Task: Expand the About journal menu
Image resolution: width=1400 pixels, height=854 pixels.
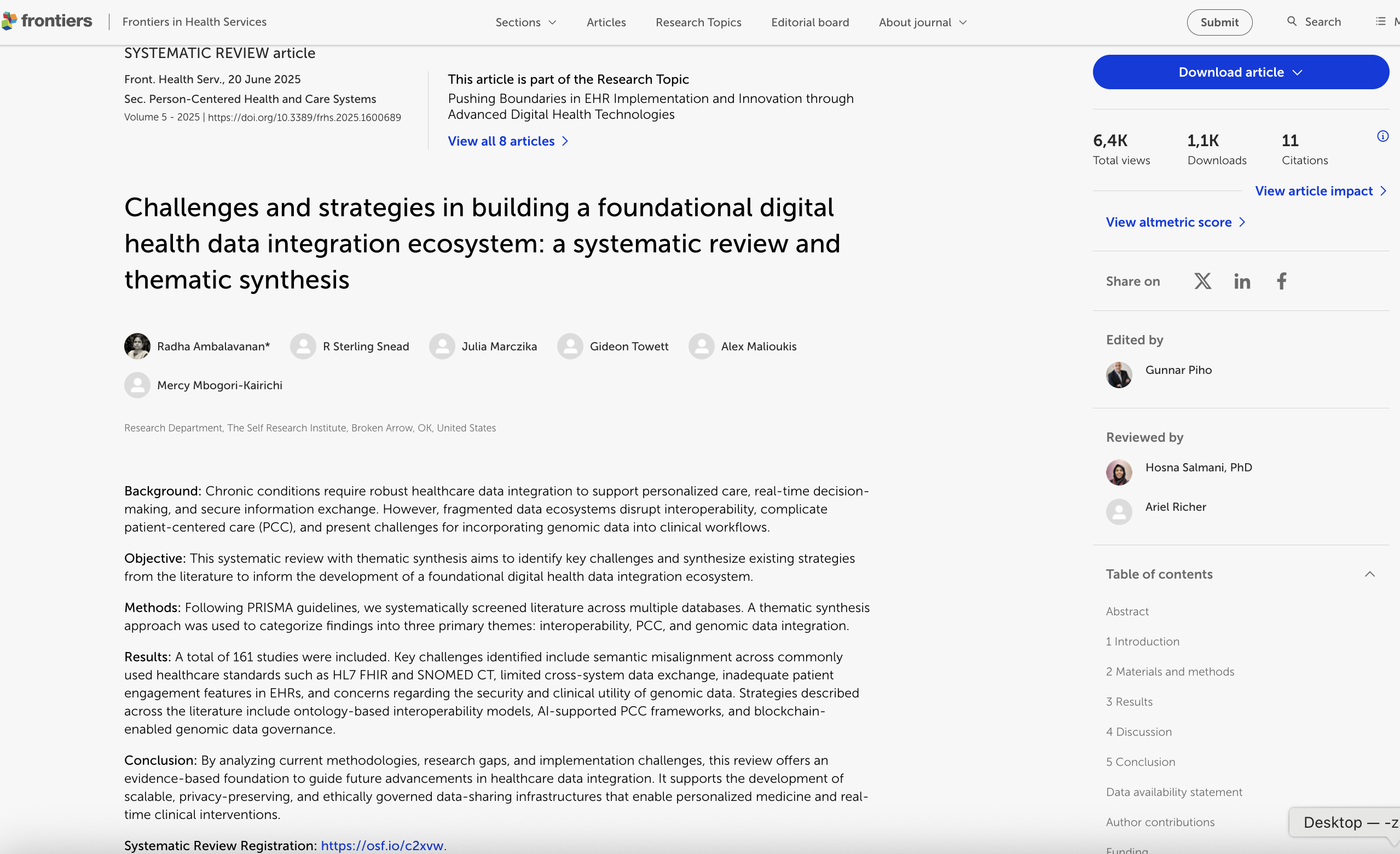Action: click(x=922, y=22)
